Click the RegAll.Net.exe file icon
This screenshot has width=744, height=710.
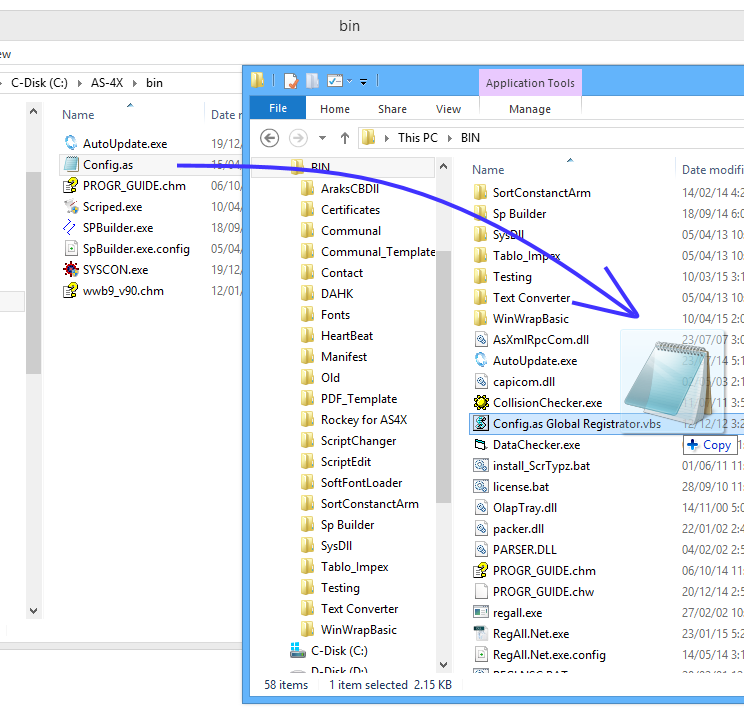tap(481, 634)
